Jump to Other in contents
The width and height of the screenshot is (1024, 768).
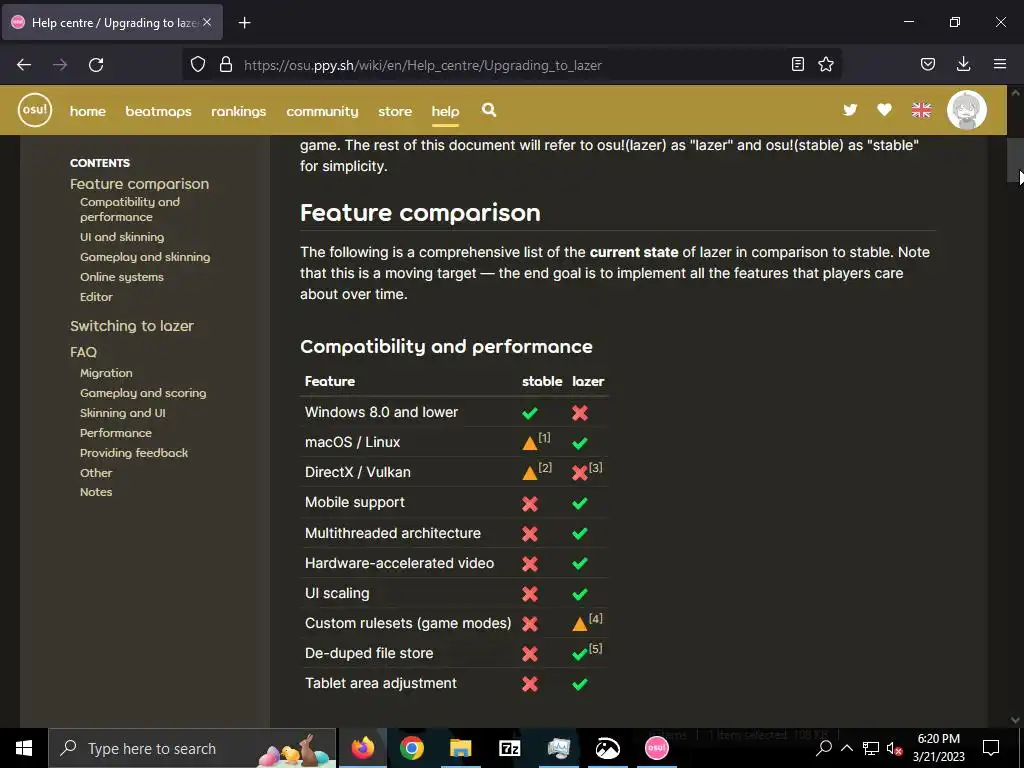point(96,473)
